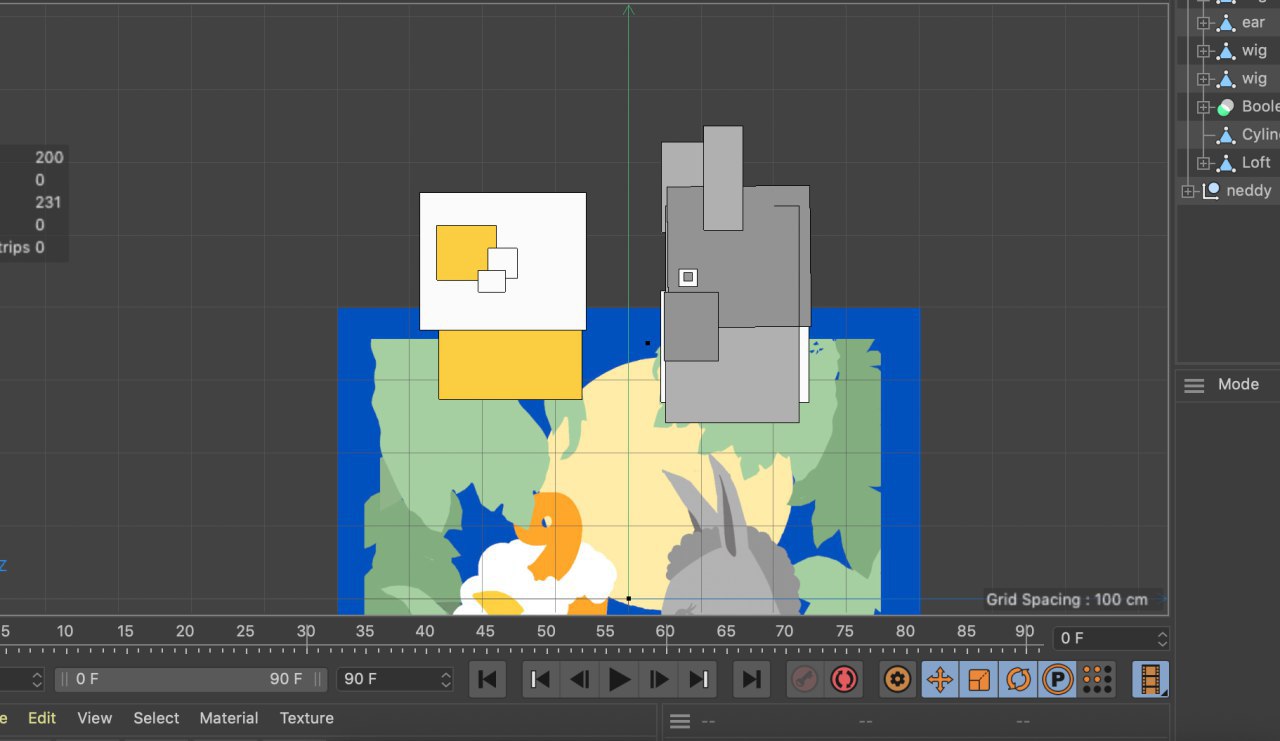Open the View menu in material manager
The height and width of the screenshot is (741, 1280).
coord(95,718)
